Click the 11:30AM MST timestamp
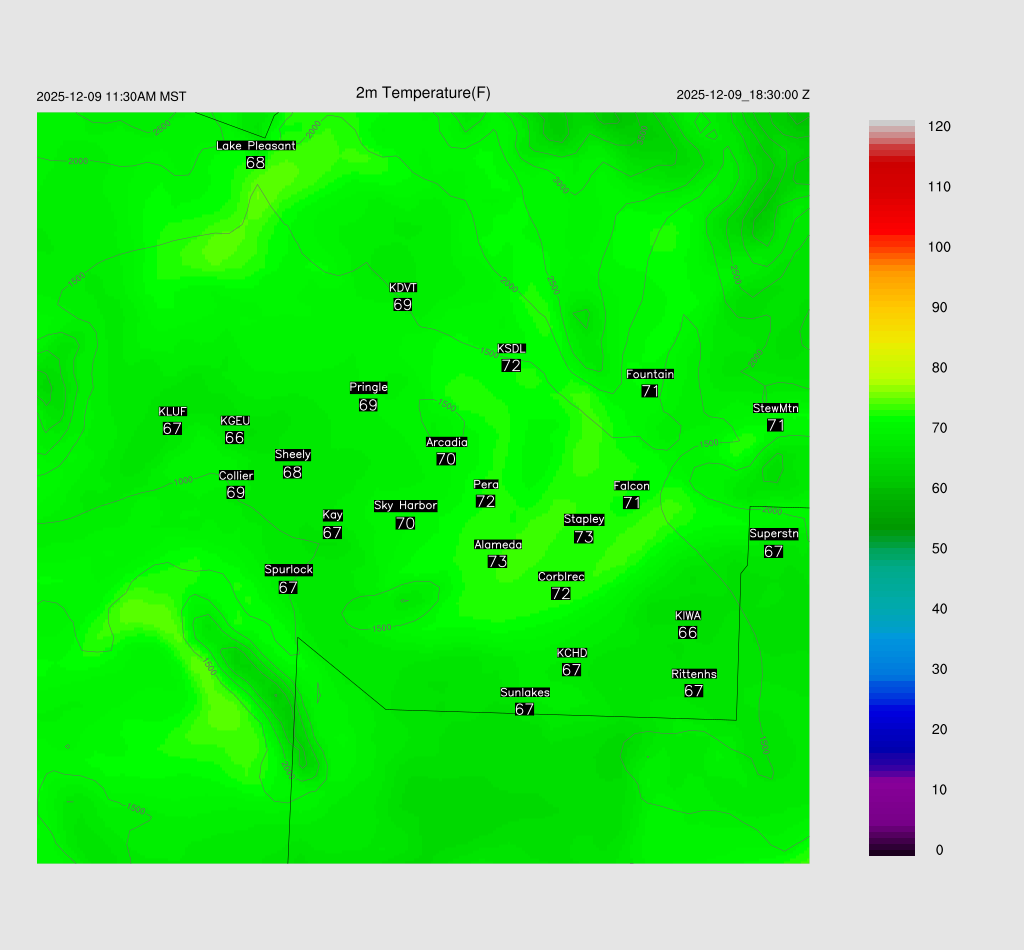Image resolution: width=1024 pixels, height=950 pixels. point(111,97)
